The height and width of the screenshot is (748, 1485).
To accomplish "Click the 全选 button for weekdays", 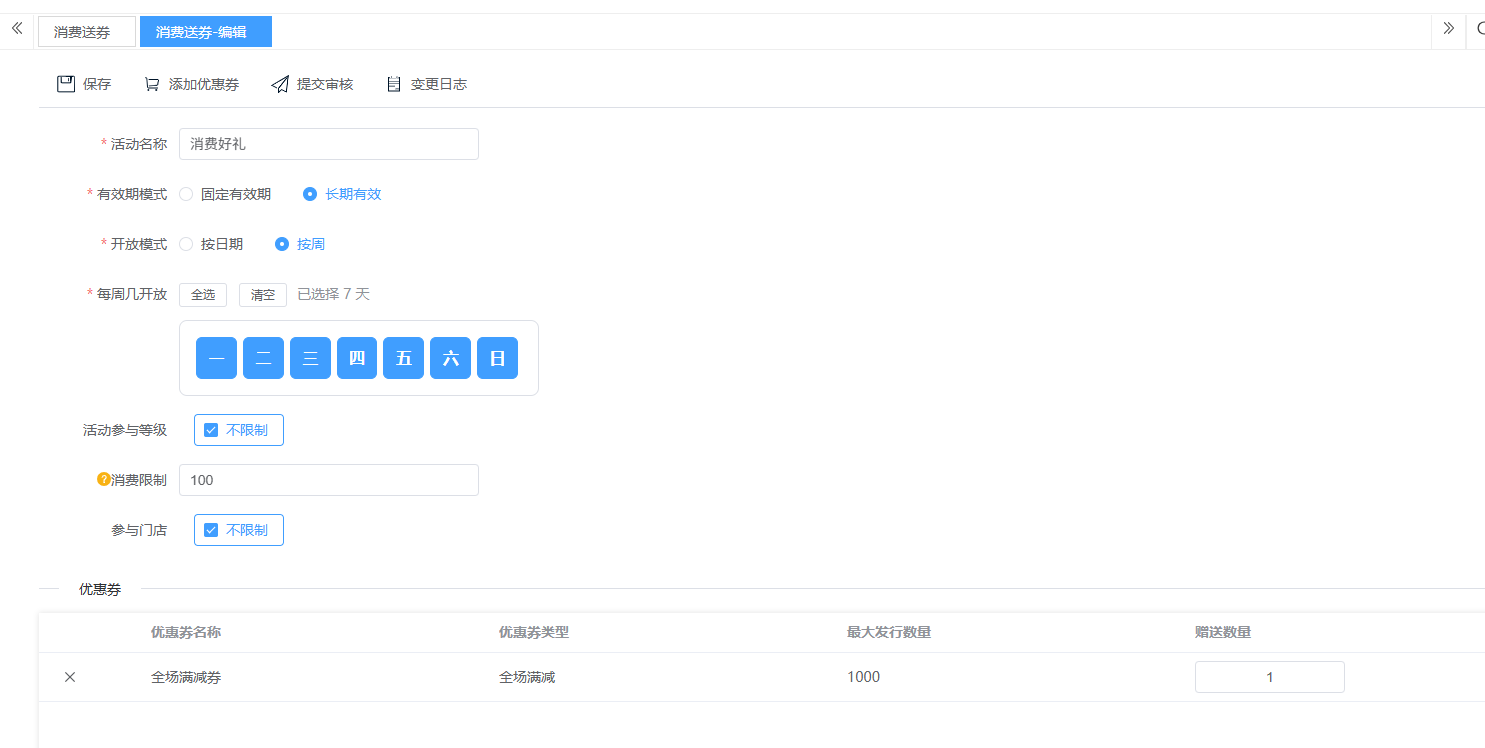I will click(203, 295).
